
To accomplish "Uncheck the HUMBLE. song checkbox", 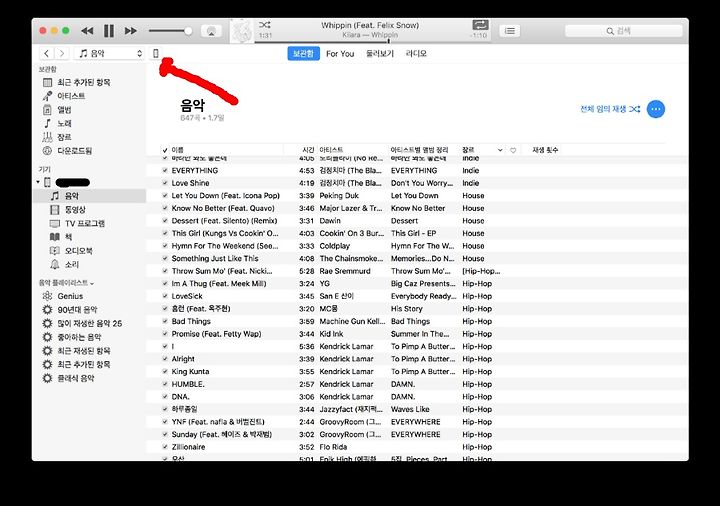I will coord(165,384).
